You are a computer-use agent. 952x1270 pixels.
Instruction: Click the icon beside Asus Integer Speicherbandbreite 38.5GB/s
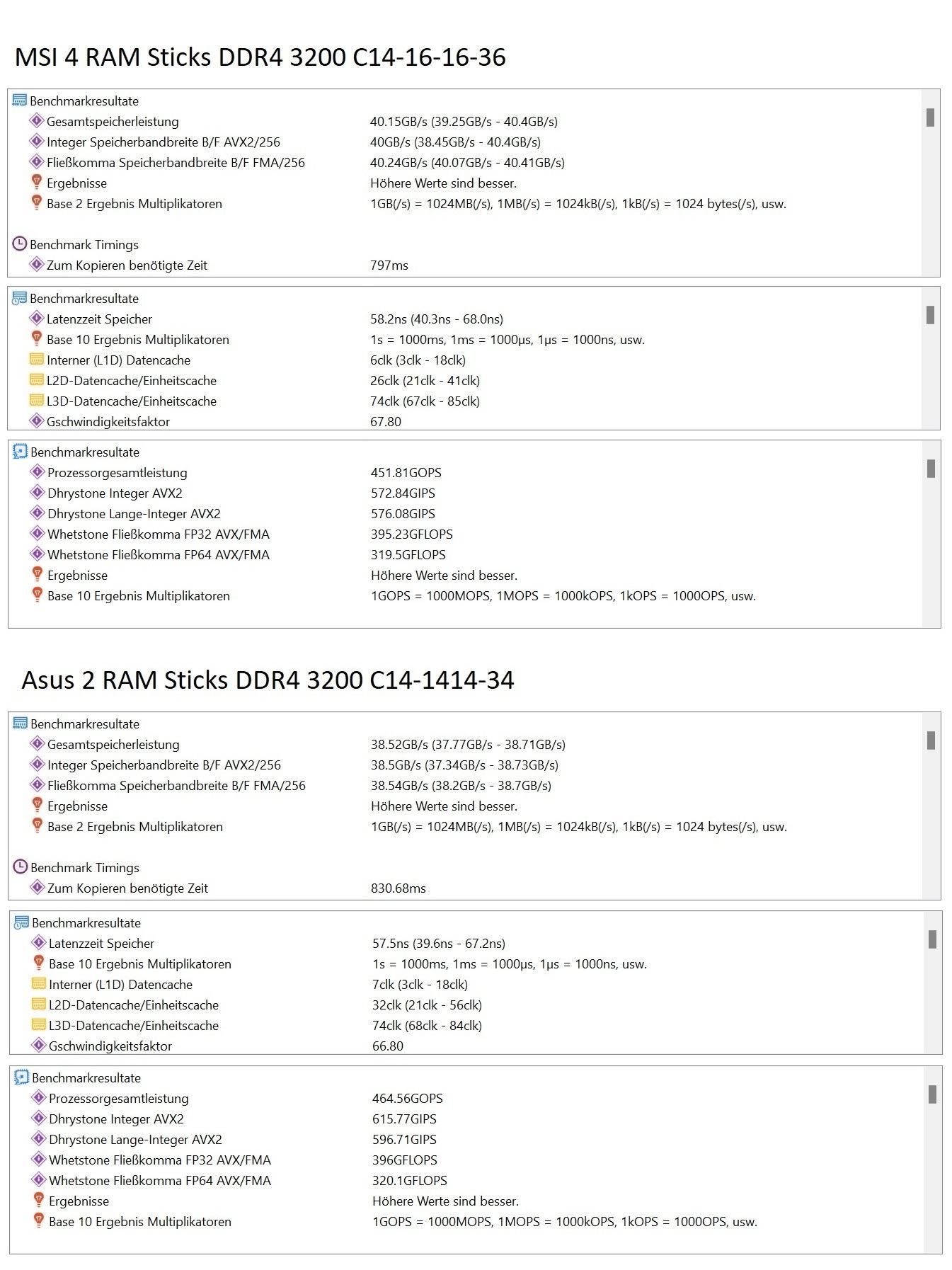click(x=38, y=764)
